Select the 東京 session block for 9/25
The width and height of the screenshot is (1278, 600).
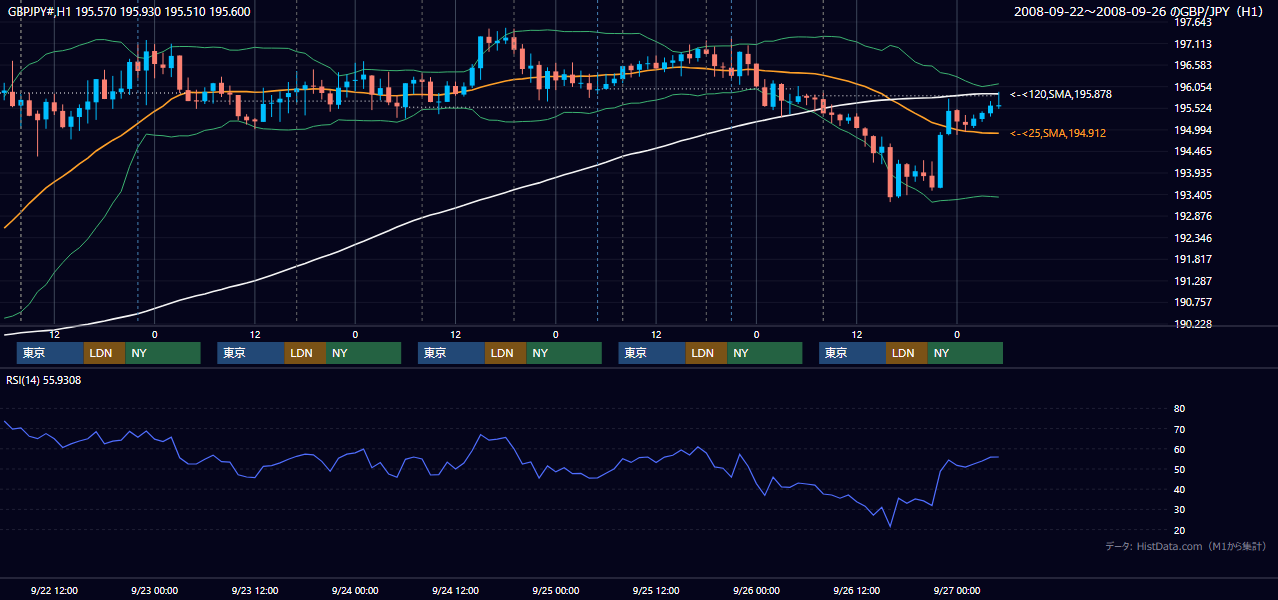(652, 353)
